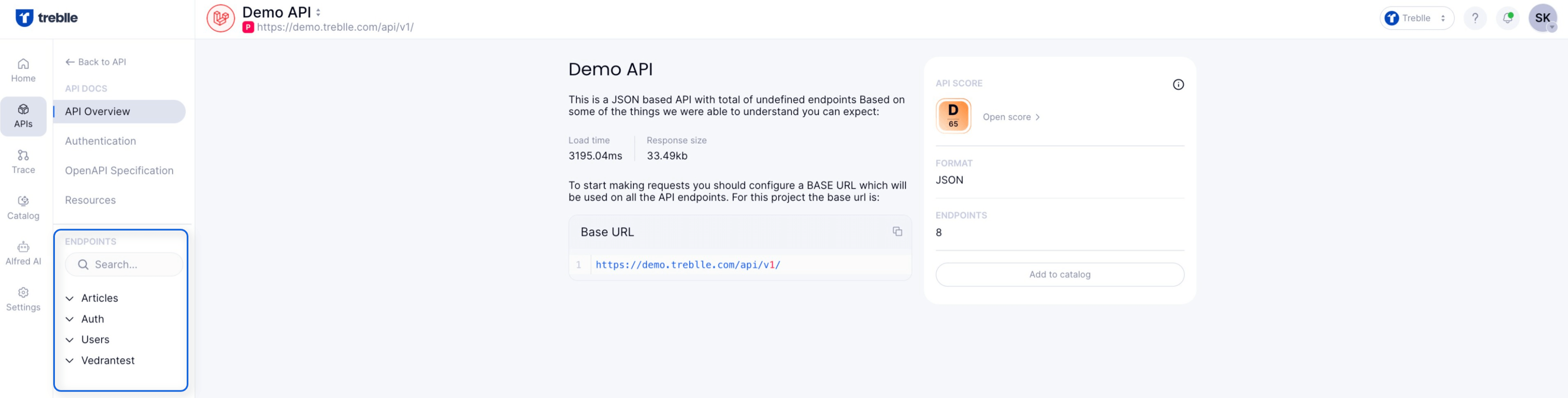The height and width of the screenshot is (398, 1568).
Task: Copy the Base URL with copy icon
Action: pyautogui.click(x=897, y=231)
